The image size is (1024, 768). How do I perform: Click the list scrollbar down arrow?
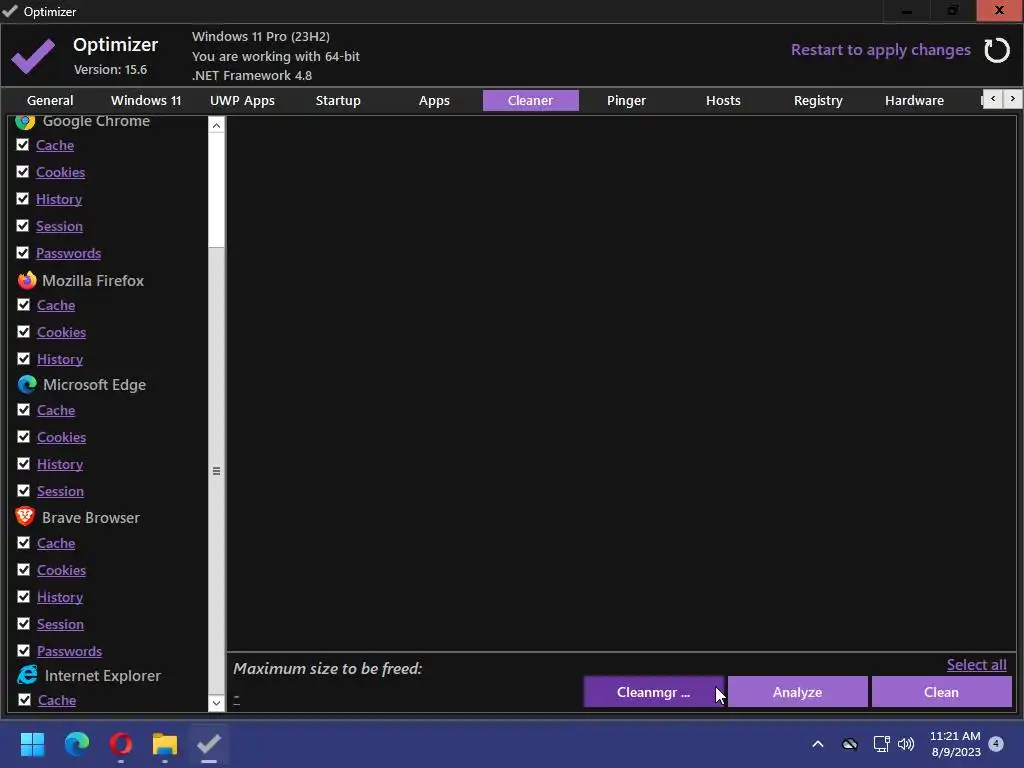(x=216, y=703)
